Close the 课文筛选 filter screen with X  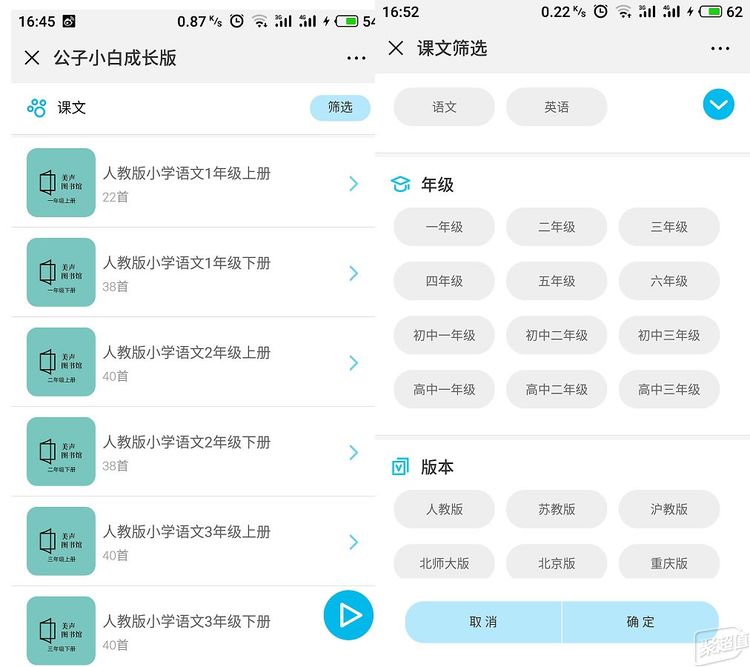click(396, 48)
